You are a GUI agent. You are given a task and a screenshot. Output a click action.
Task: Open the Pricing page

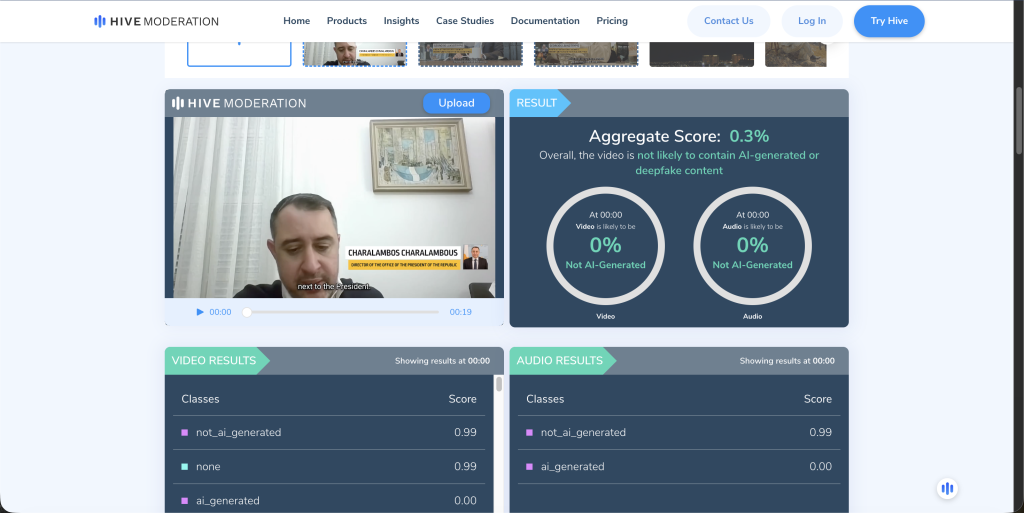click(612, 21)
